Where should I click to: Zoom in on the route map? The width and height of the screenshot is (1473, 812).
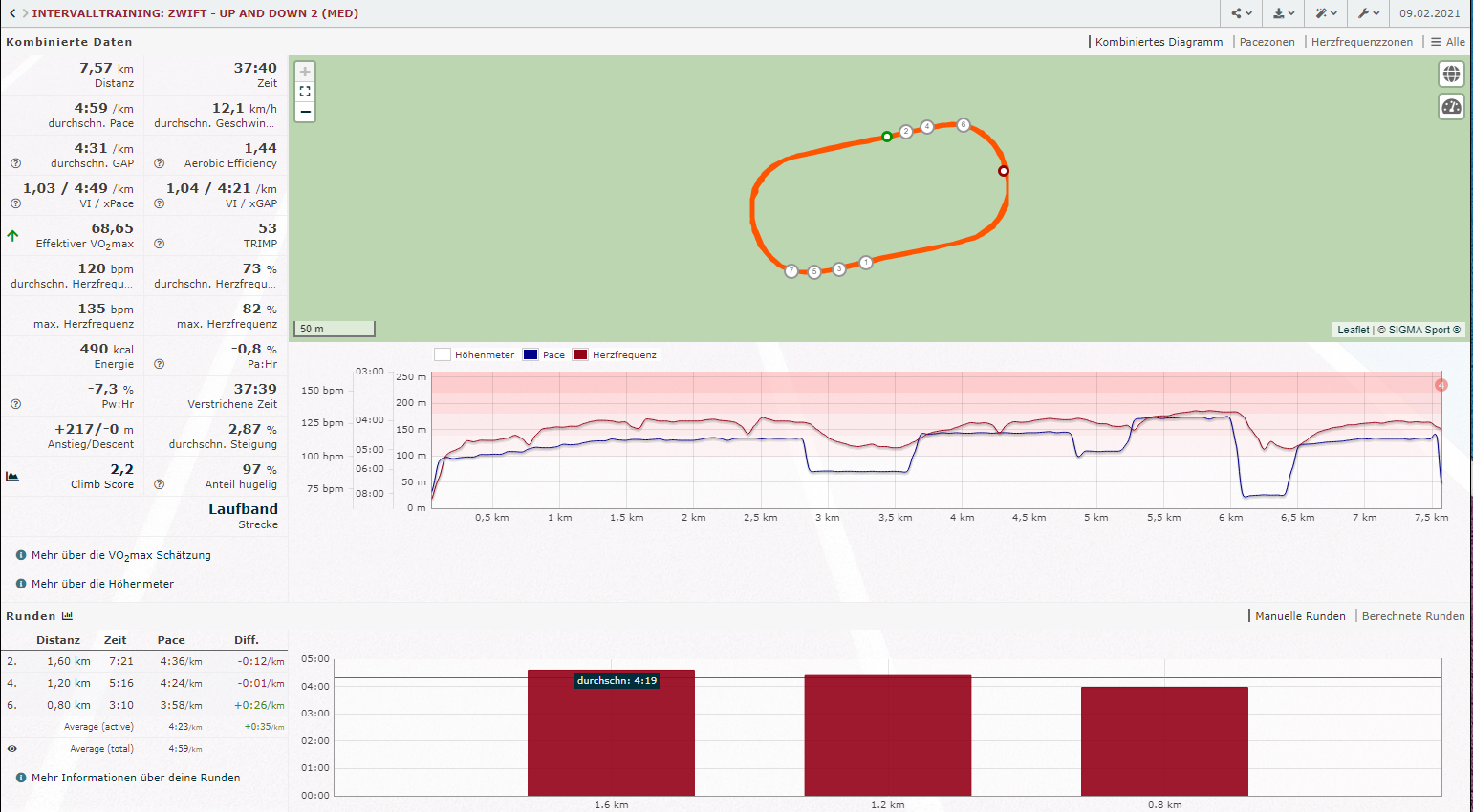click(305, 72)
